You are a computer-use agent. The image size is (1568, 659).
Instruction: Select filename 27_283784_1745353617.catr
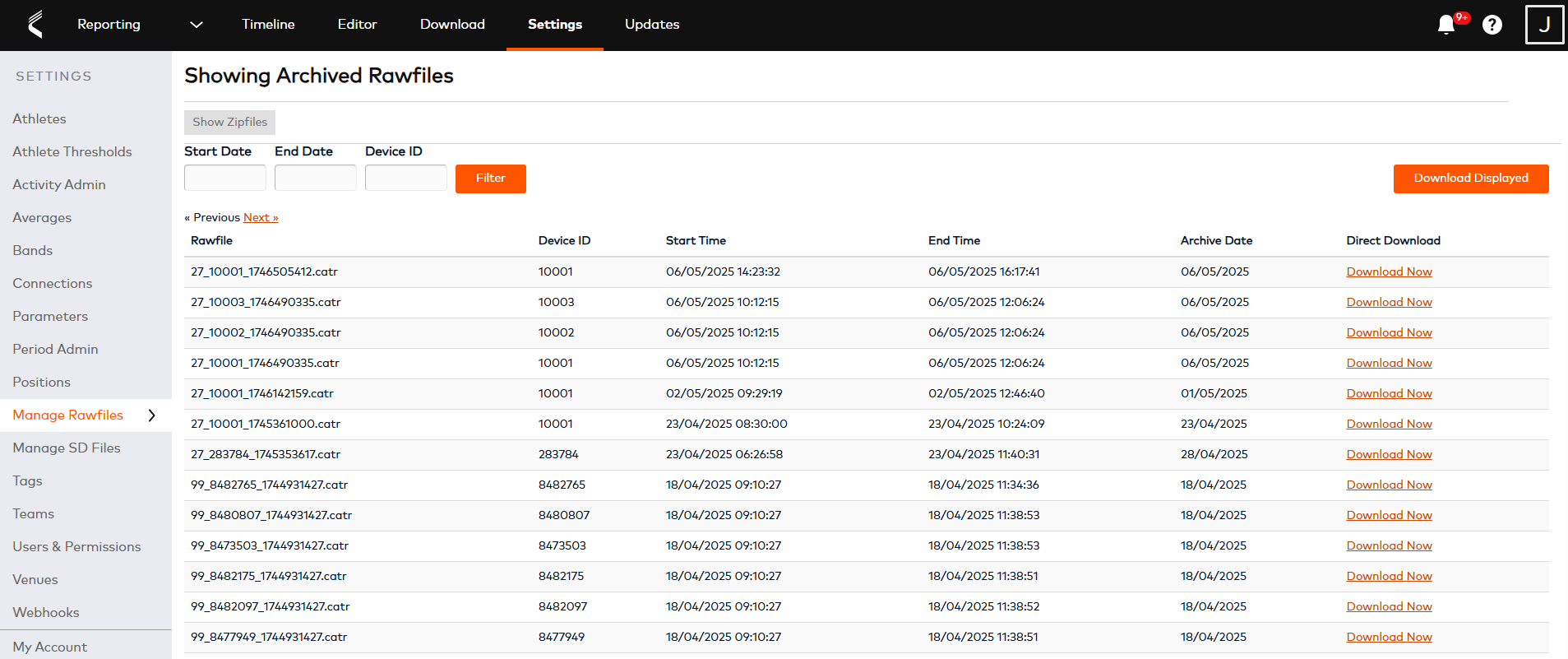click(266, 455)
